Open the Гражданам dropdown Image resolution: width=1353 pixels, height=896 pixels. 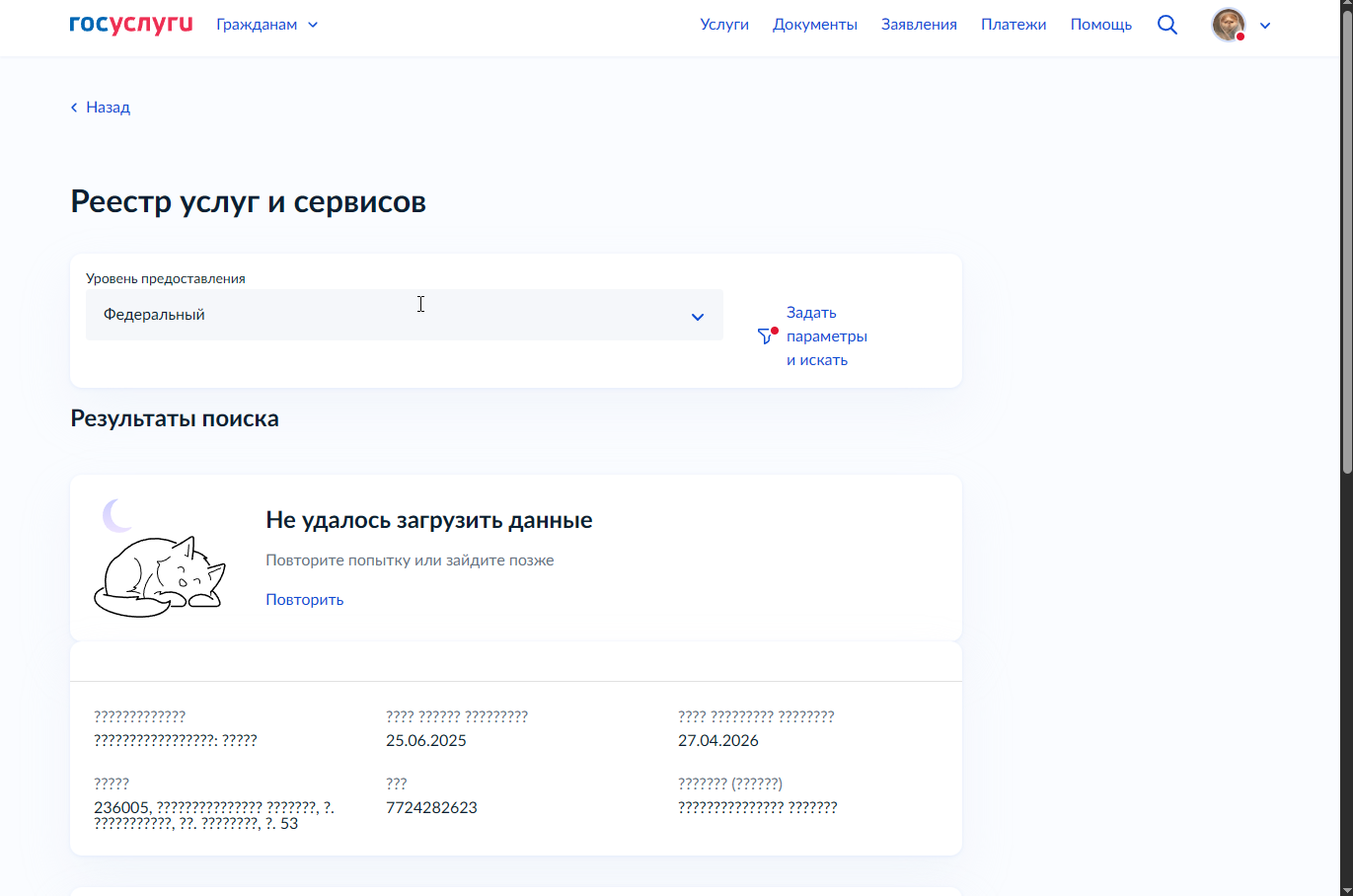tap(266, 25)
